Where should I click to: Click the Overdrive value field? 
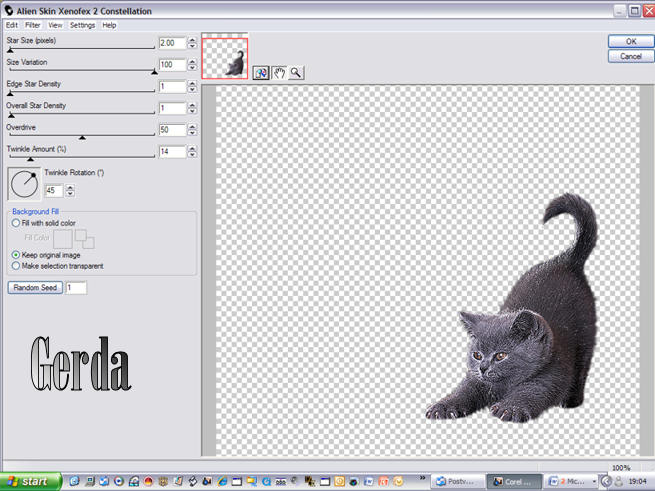click(173, 130)
